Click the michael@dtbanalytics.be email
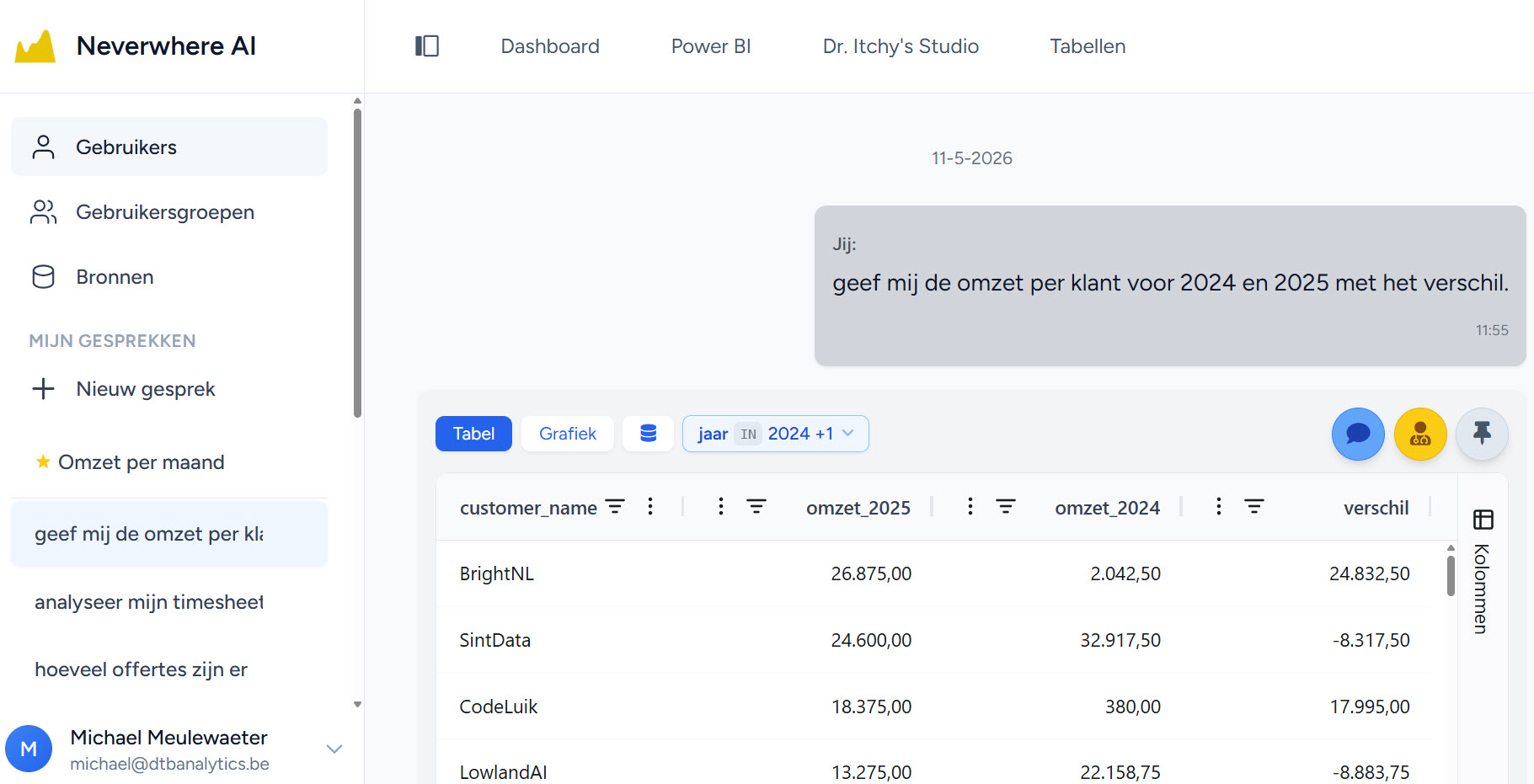Viewport: 1534px width, 784px height. [x=169, y=764]
